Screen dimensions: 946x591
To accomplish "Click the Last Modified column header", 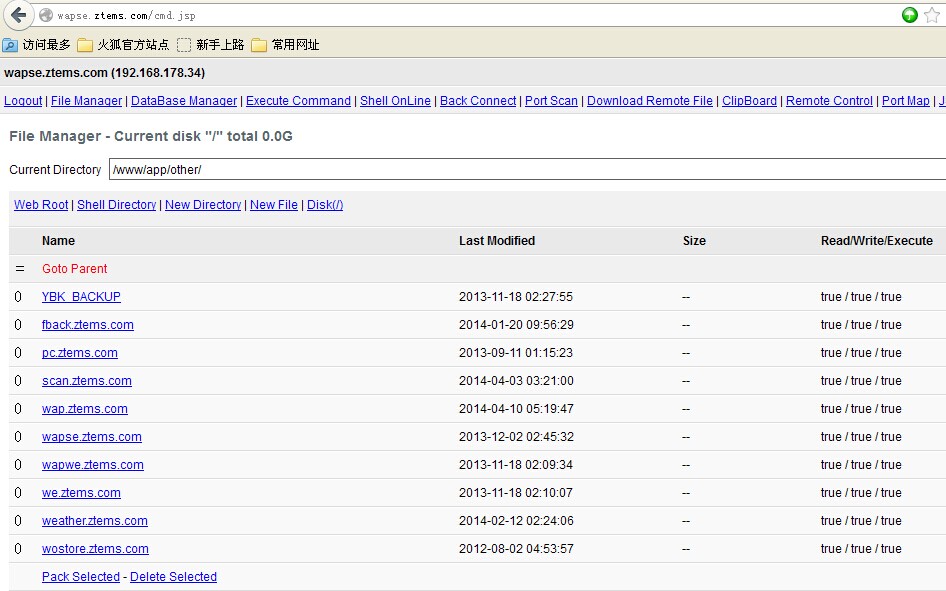I will pyautogui.click(x=497, y=241).
